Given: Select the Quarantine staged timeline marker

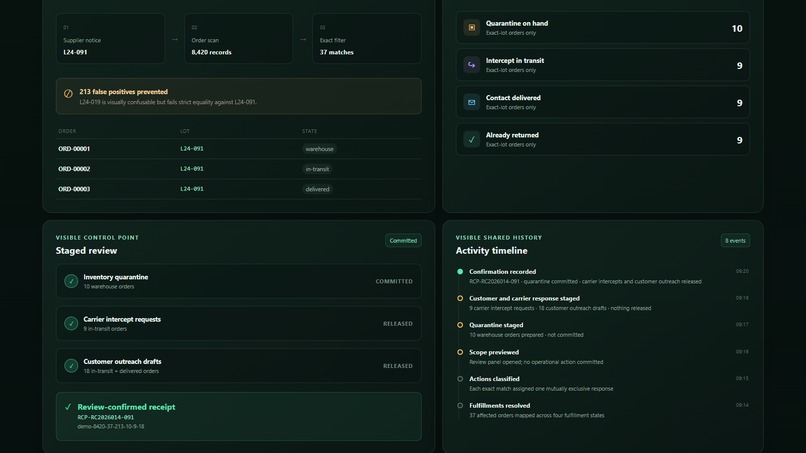Looking at the screenshot, I should pyautogui.click(x=460, y=325).
